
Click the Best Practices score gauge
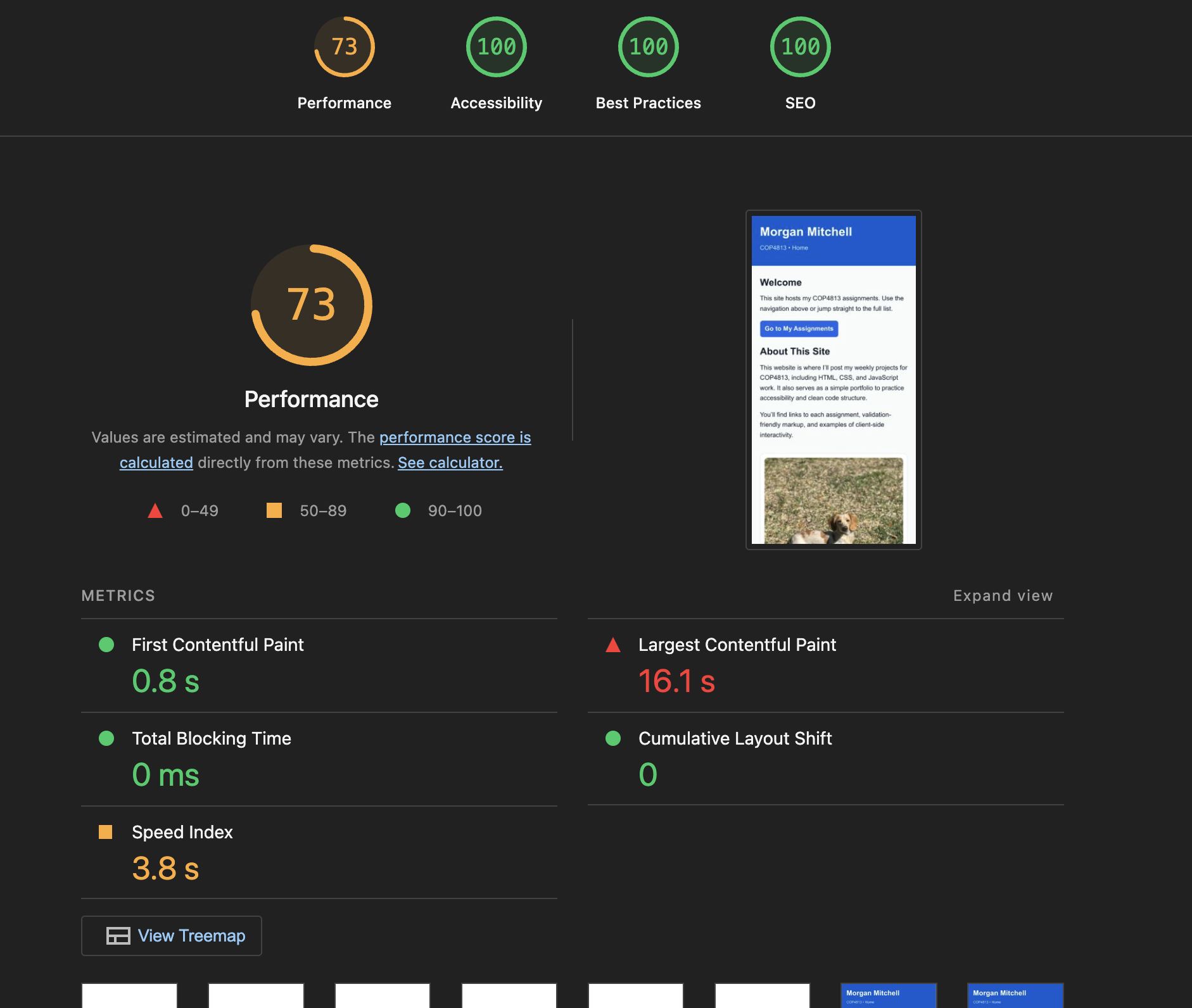pyautogui.click(x=648, y=46)
